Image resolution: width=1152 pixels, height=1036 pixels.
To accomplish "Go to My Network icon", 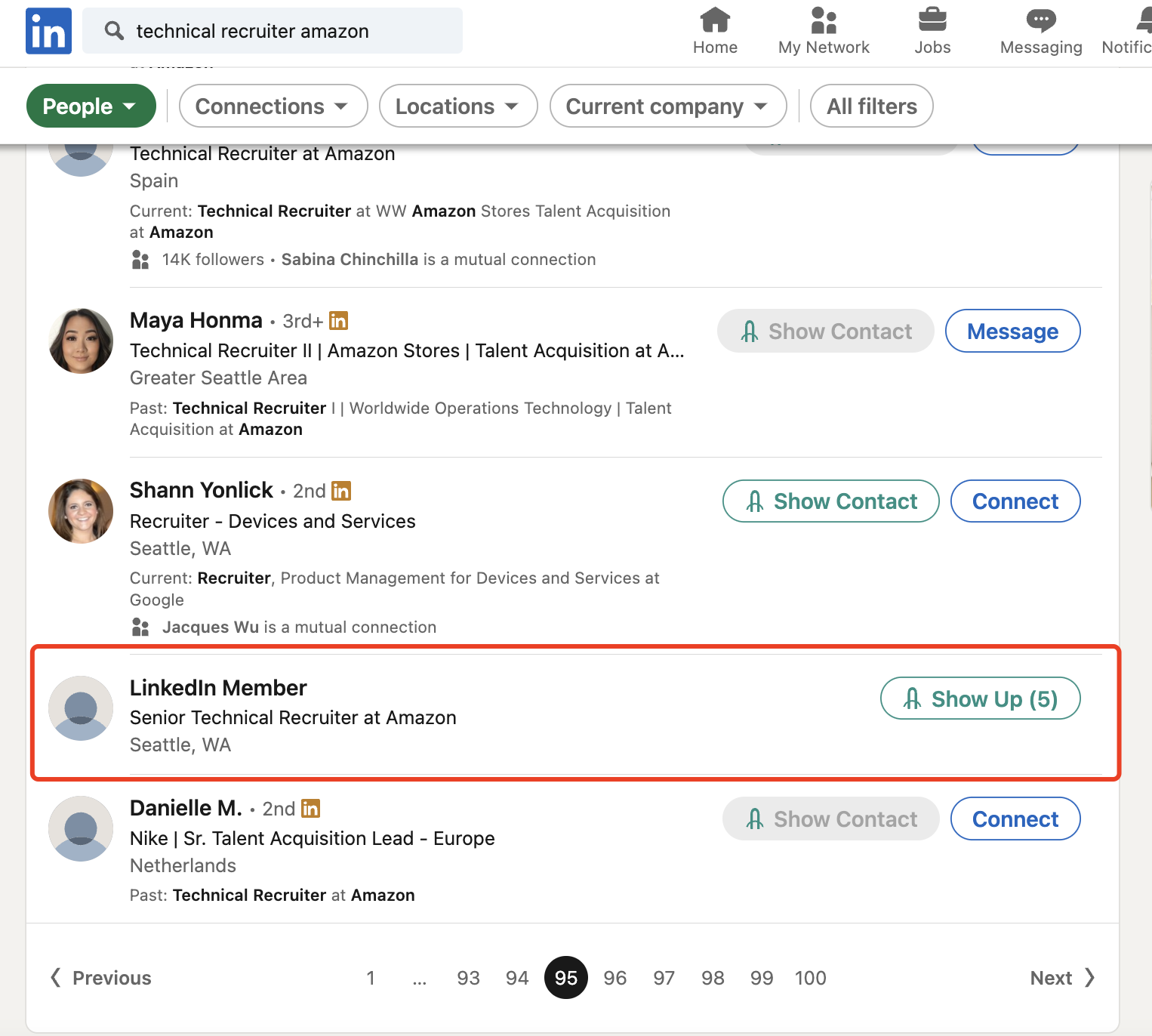I will (x=823, y=20).
